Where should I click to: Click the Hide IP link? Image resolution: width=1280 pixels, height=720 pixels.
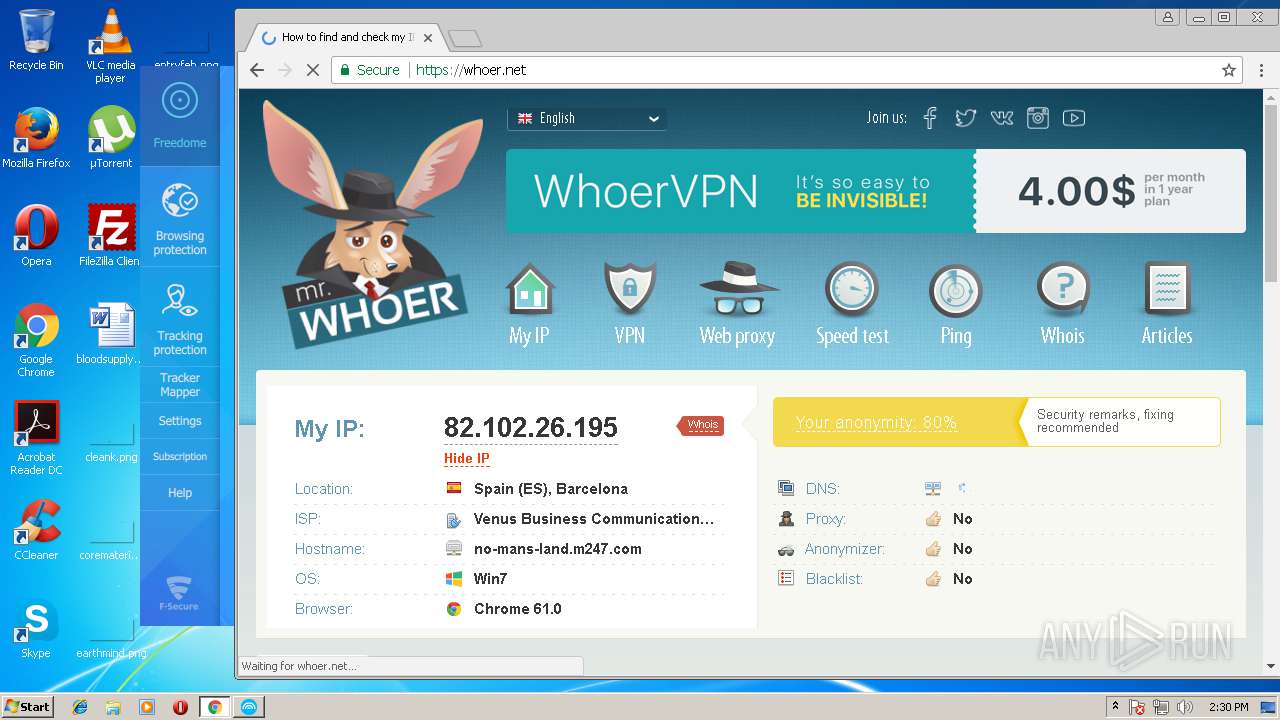[x=467, y=459]
